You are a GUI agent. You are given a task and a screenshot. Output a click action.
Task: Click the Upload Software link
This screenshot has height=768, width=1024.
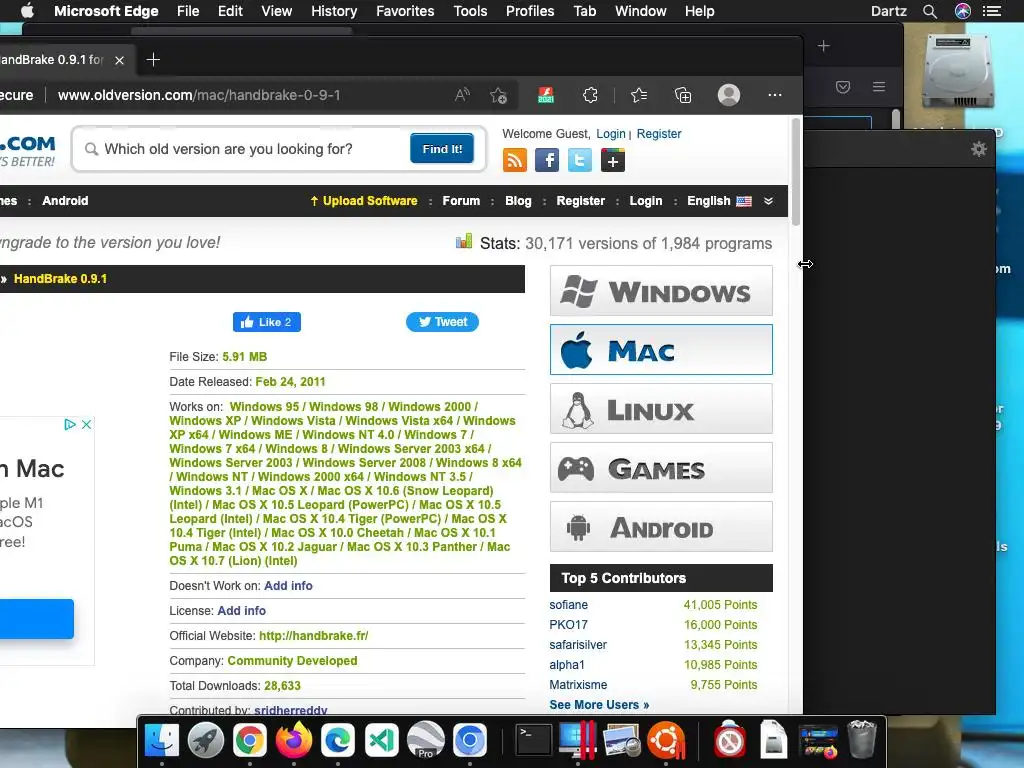tap(364, 201)
